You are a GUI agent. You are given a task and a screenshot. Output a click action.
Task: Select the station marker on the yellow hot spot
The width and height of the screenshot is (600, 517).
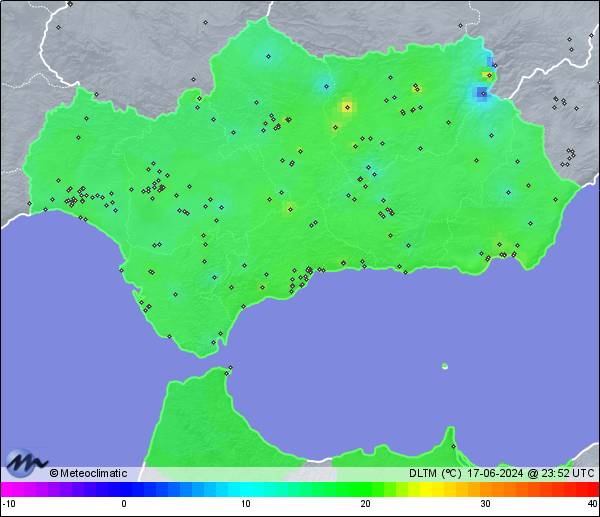click(347, 106)
